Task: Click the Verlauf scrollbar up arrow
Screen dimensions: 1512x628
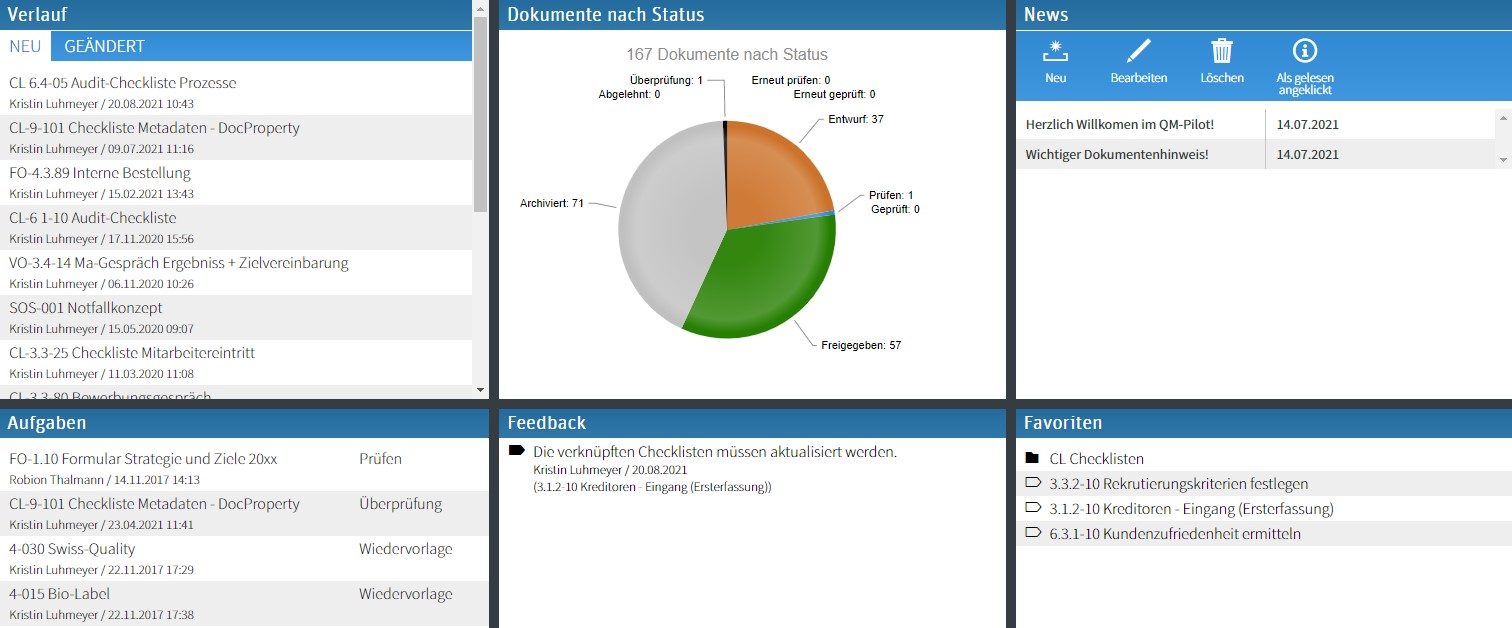Action: point(480,8)
